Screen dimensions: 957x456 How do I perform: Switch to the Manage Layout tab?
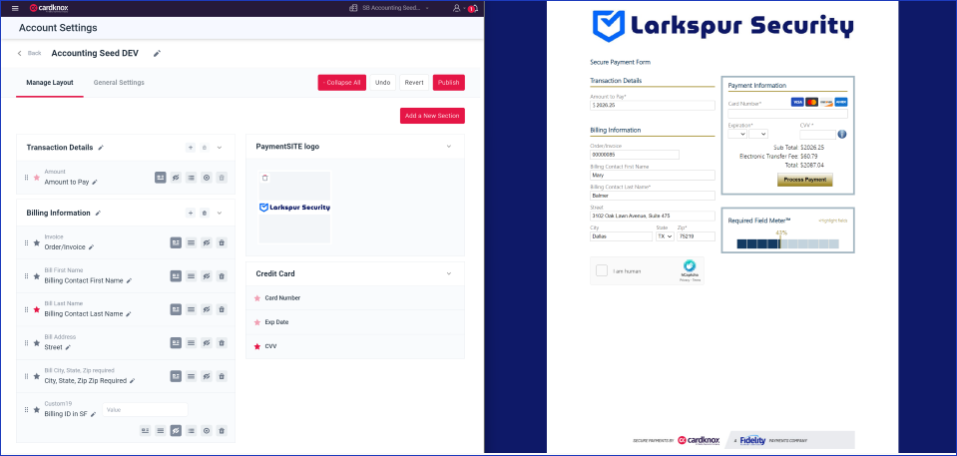[x=50, y=82]
